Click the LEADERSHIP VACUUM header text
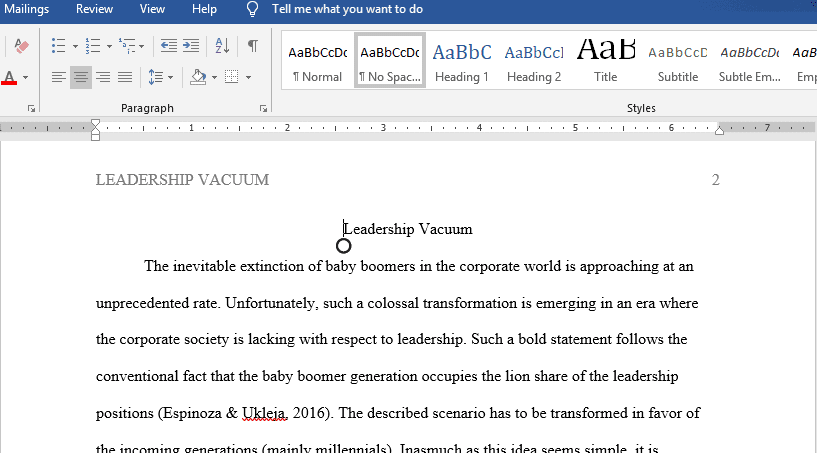Viewport: 817px width, 453px height. pos(182,180)
